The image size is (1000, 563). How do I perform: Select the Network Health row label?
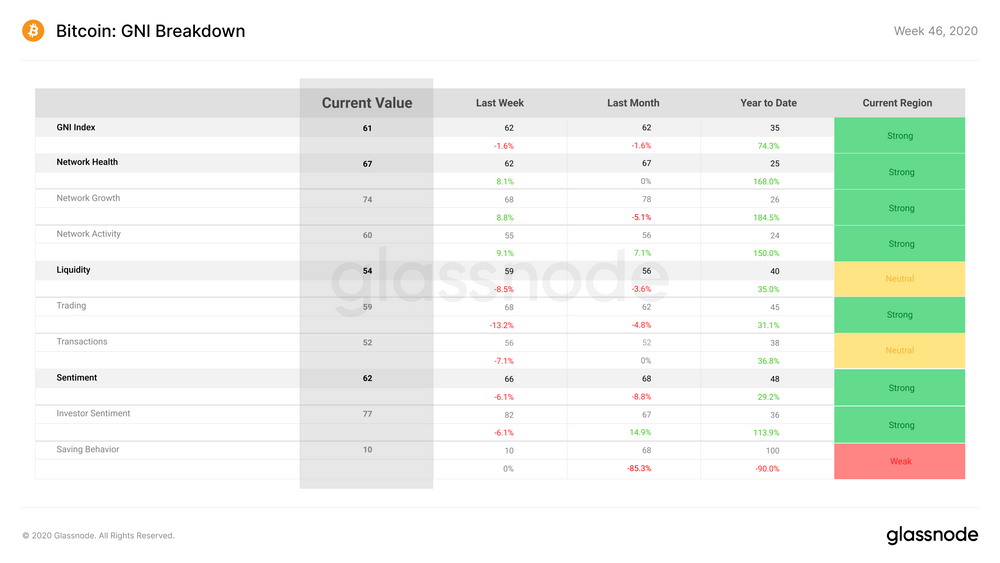(87, 162)
